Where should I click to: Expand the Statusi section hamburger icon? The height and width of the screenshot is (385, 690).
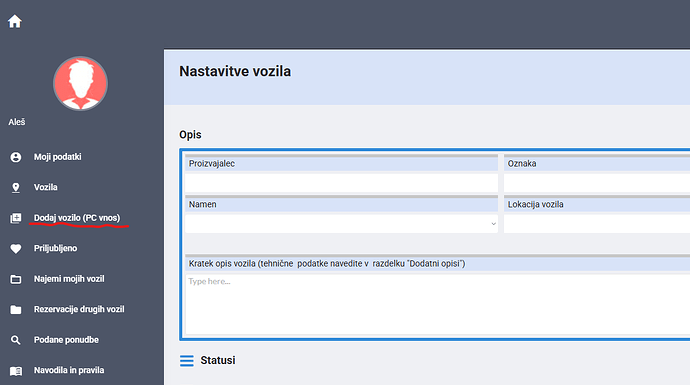[187, 361]
